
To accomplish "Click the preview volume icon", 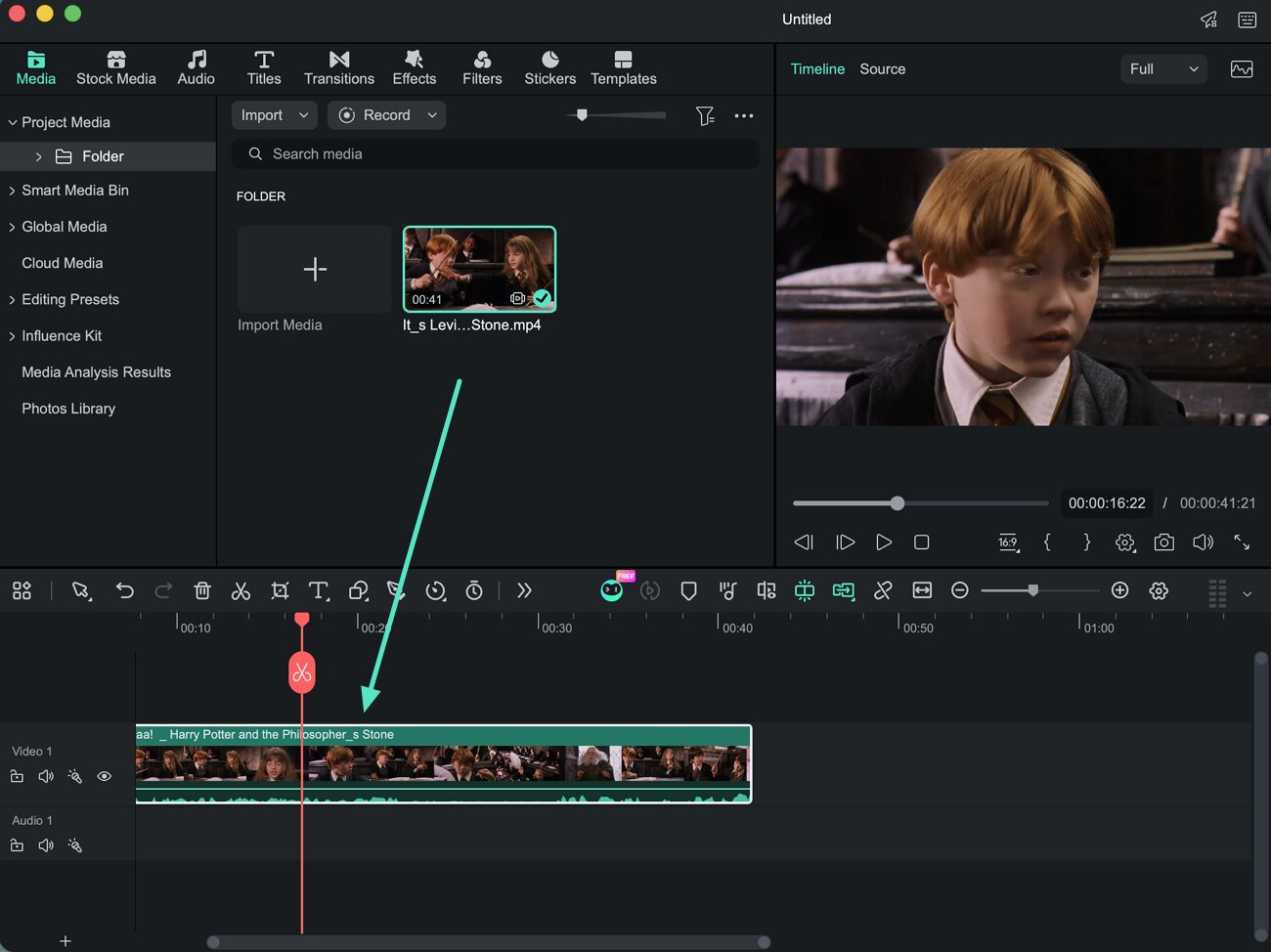I will point(1203,542).
